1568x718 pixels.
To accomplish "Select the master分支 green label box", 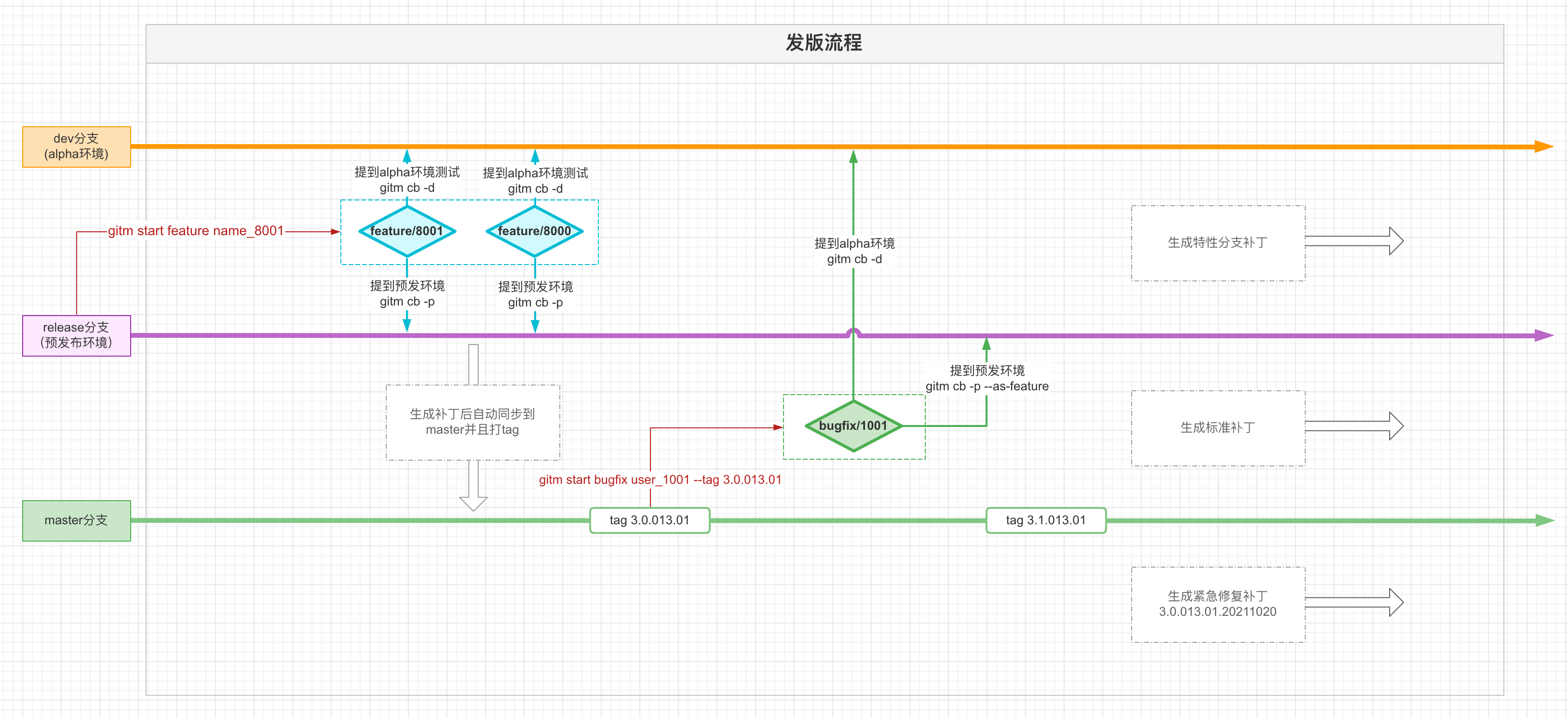I will pyautogui.click(x=76, y=520).
